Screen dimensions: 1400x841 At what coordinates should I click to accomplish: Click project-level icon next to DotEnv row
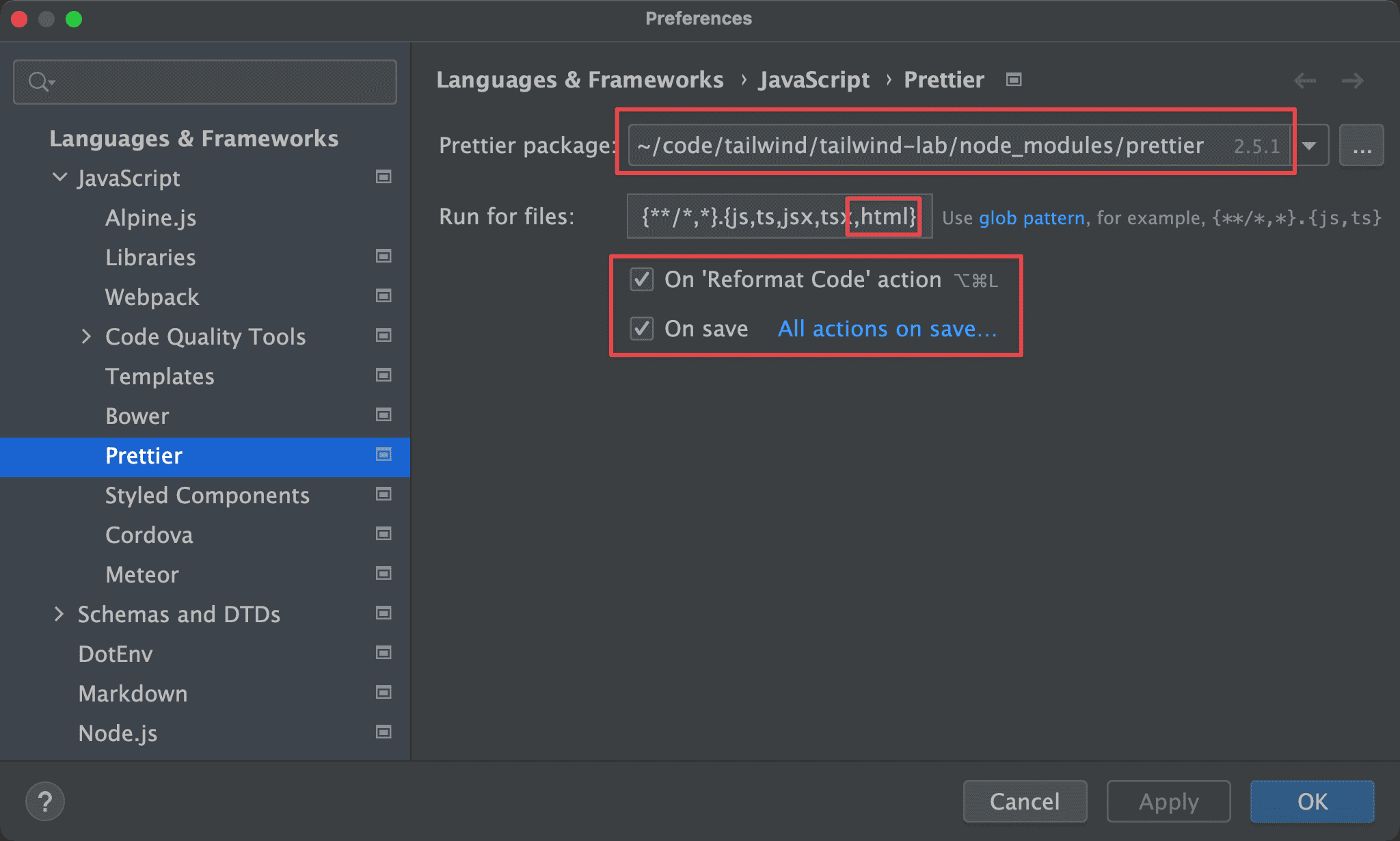[x=383, y=653]
